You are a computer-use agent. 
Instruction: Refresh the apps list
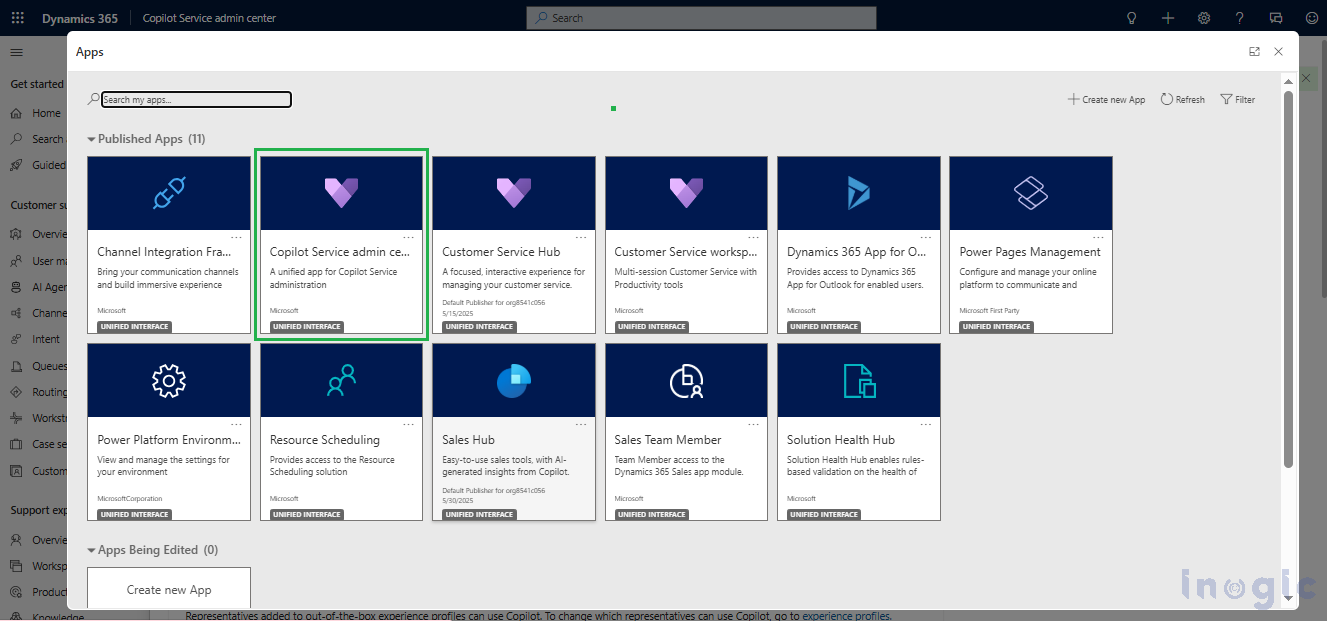pyautogui.click(x=1183, y=100)
